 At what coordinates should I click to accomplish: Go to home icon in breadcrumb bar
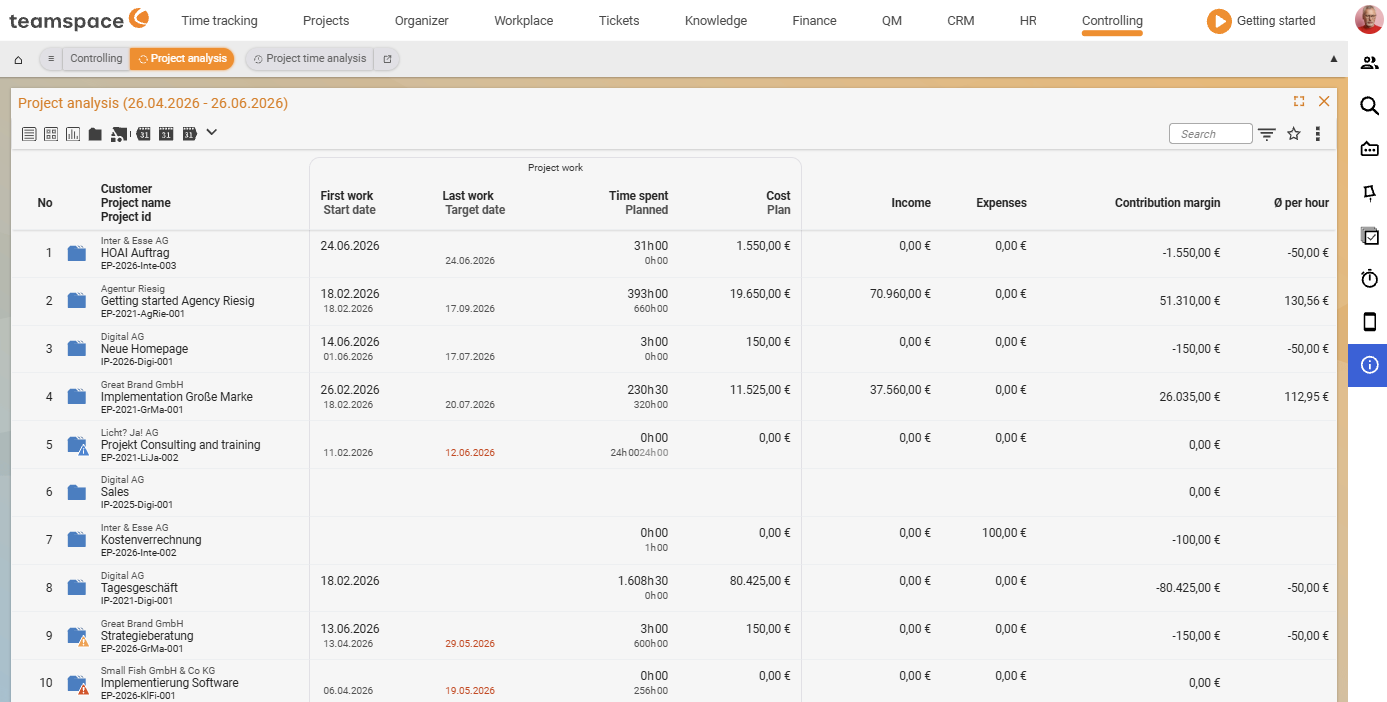point(18,59)
